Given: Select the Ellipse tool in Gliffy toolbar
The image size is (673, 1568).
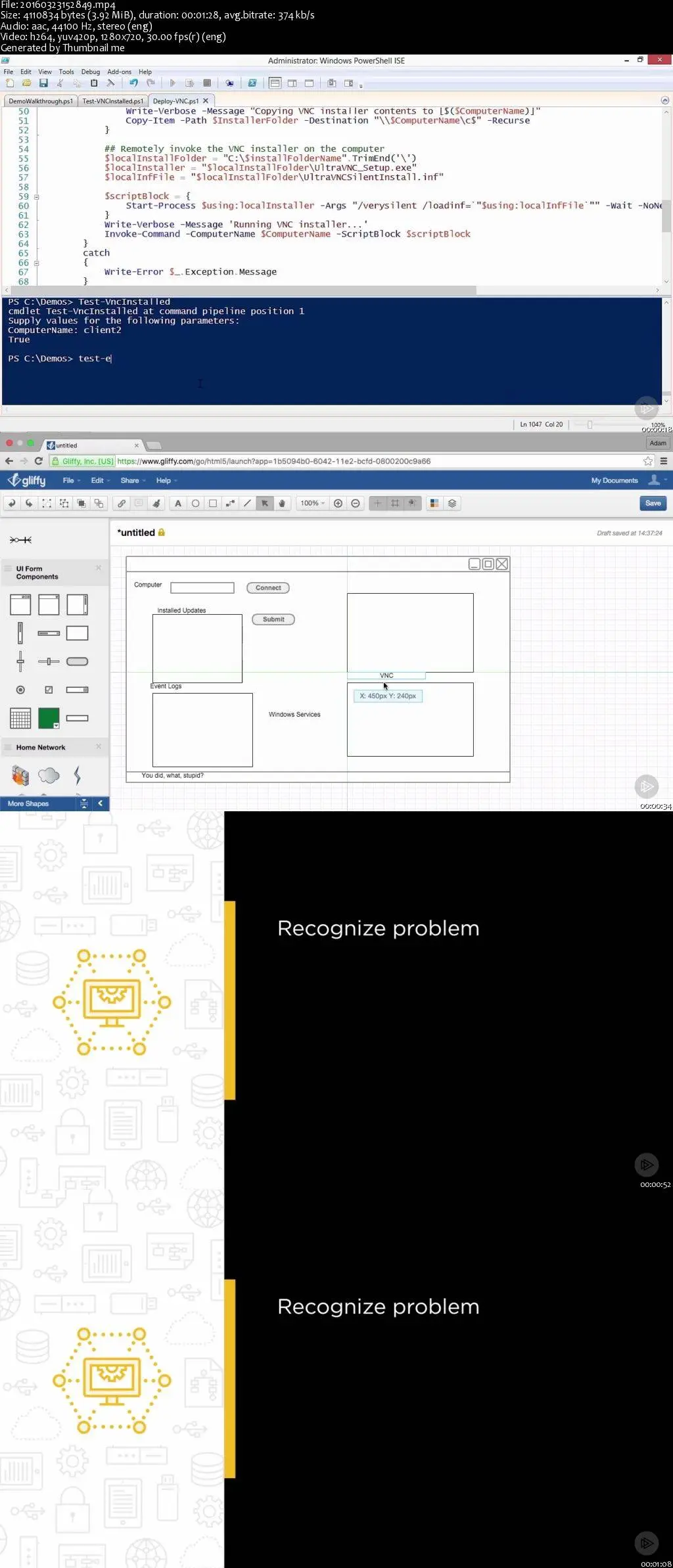Looking at the screenshot, I should tap(195, 503).
